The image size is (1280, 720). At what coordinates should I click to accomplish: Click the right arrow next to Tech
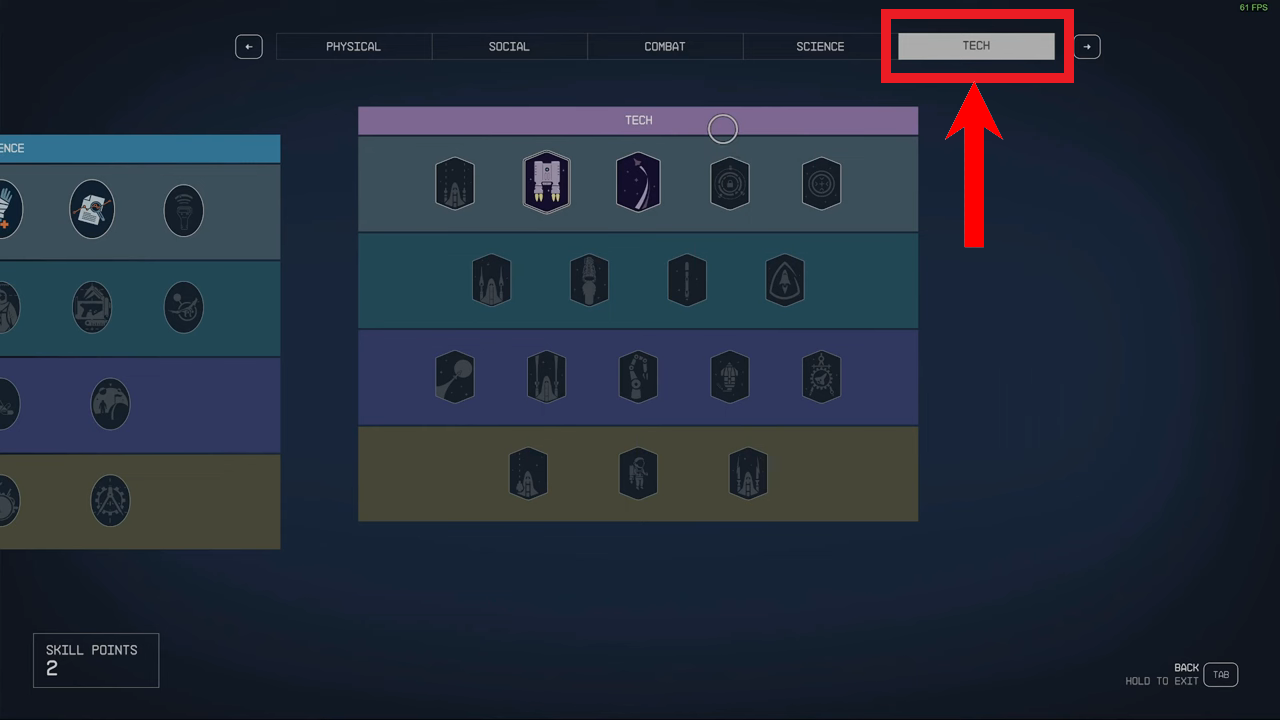click(1087, 46)
